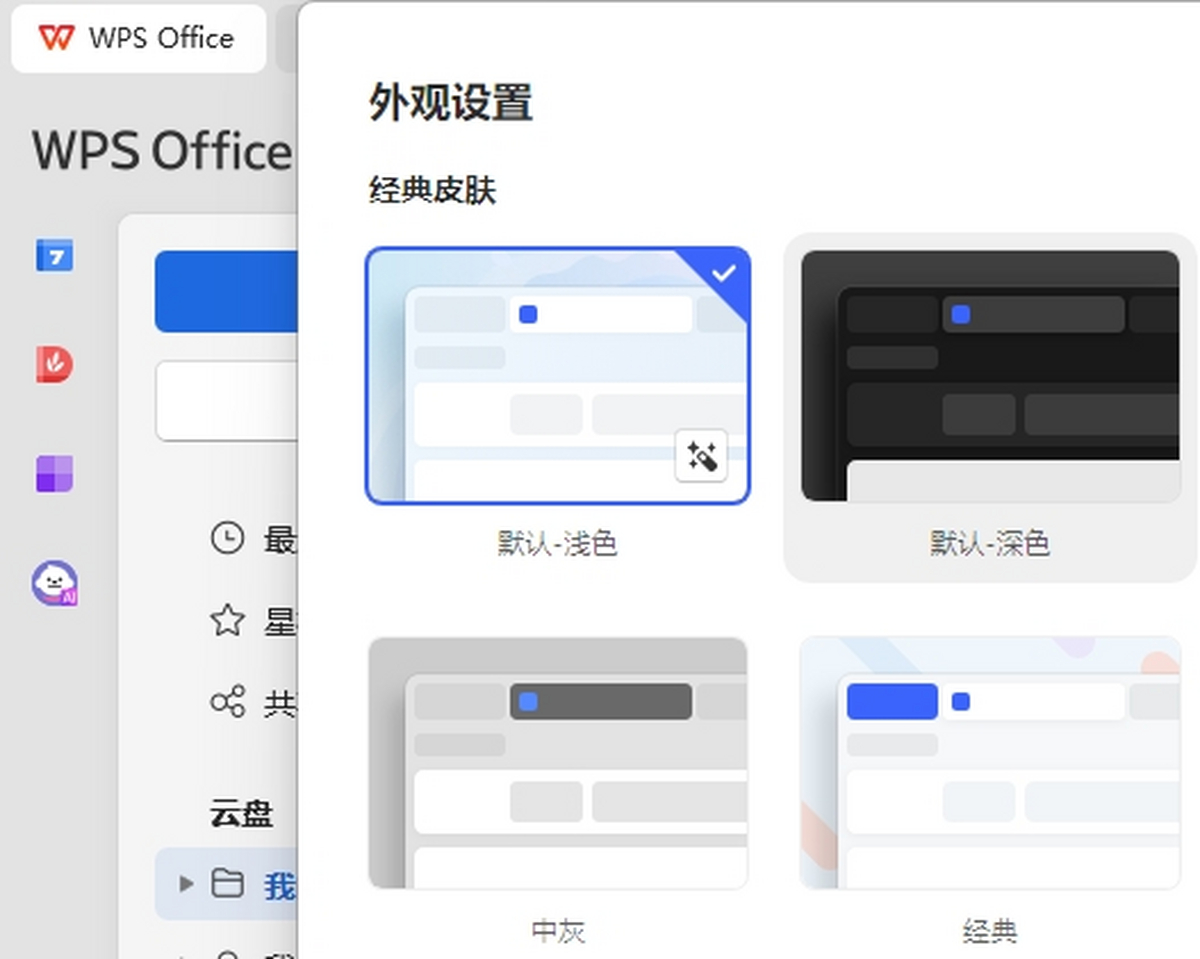Select the 默认-浅色 skin thumbnail
The height and width of the screenshot is (959, 1200).
pos(557,375)
